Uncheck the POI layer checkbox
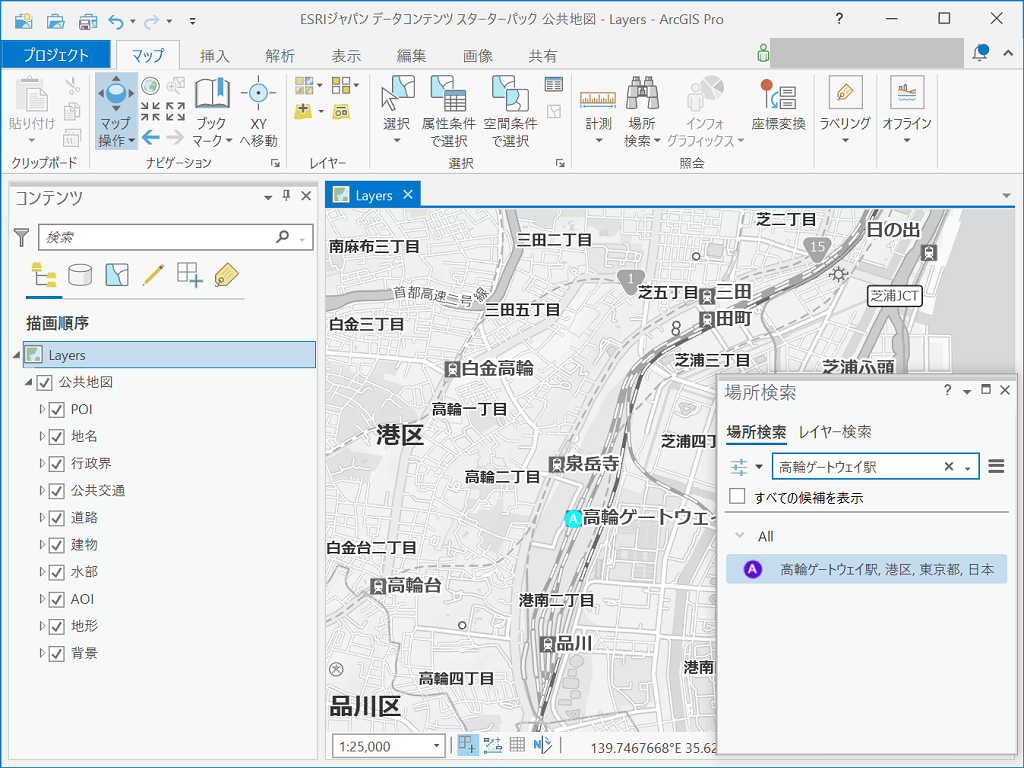Screen dimensions: 1024x768 56,410
